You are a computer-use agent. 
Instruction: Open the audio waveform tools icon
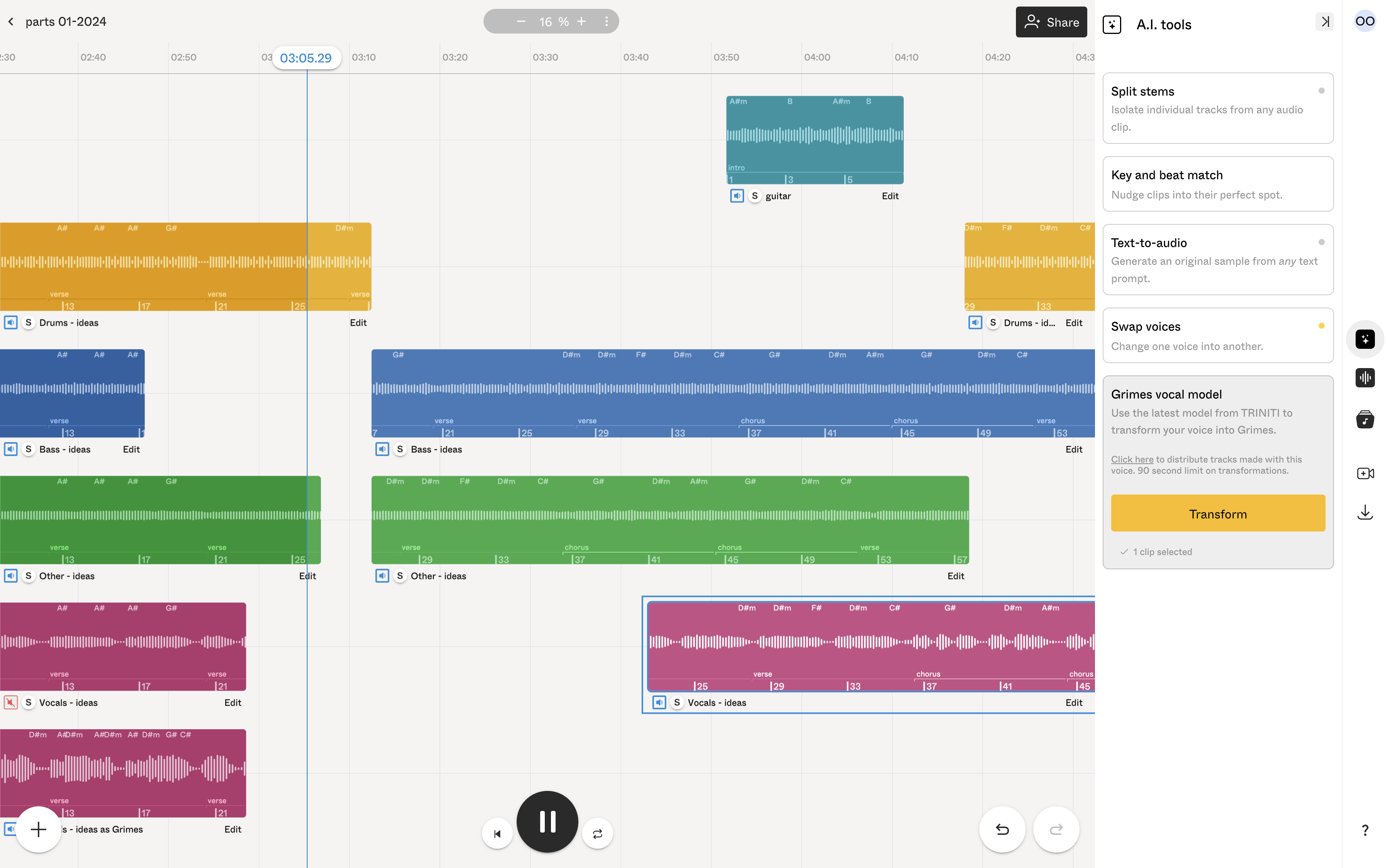(1365, 377)
